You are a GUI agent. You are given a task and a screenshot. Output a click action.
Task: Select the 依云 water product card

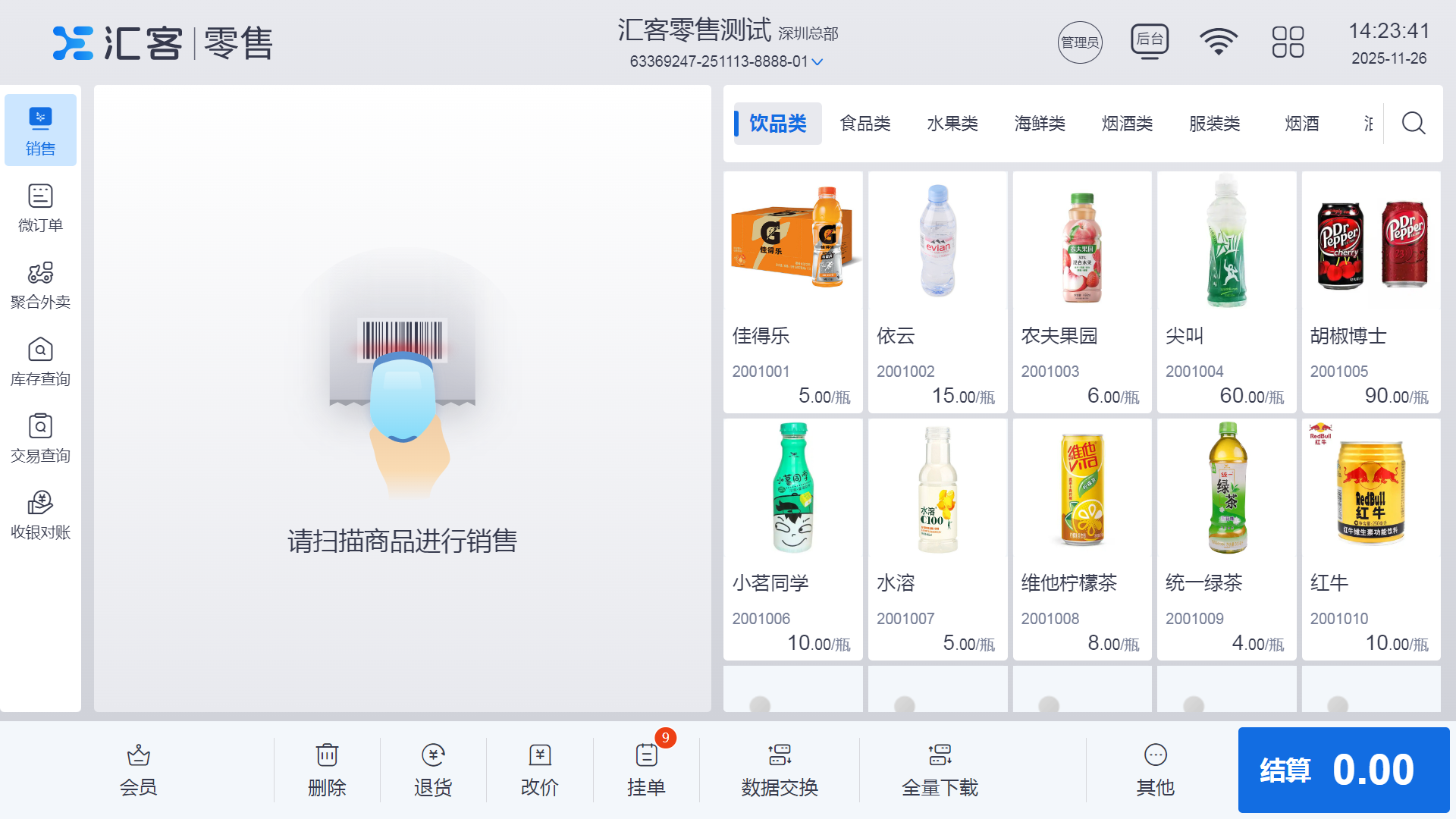(x=937, y=292)
